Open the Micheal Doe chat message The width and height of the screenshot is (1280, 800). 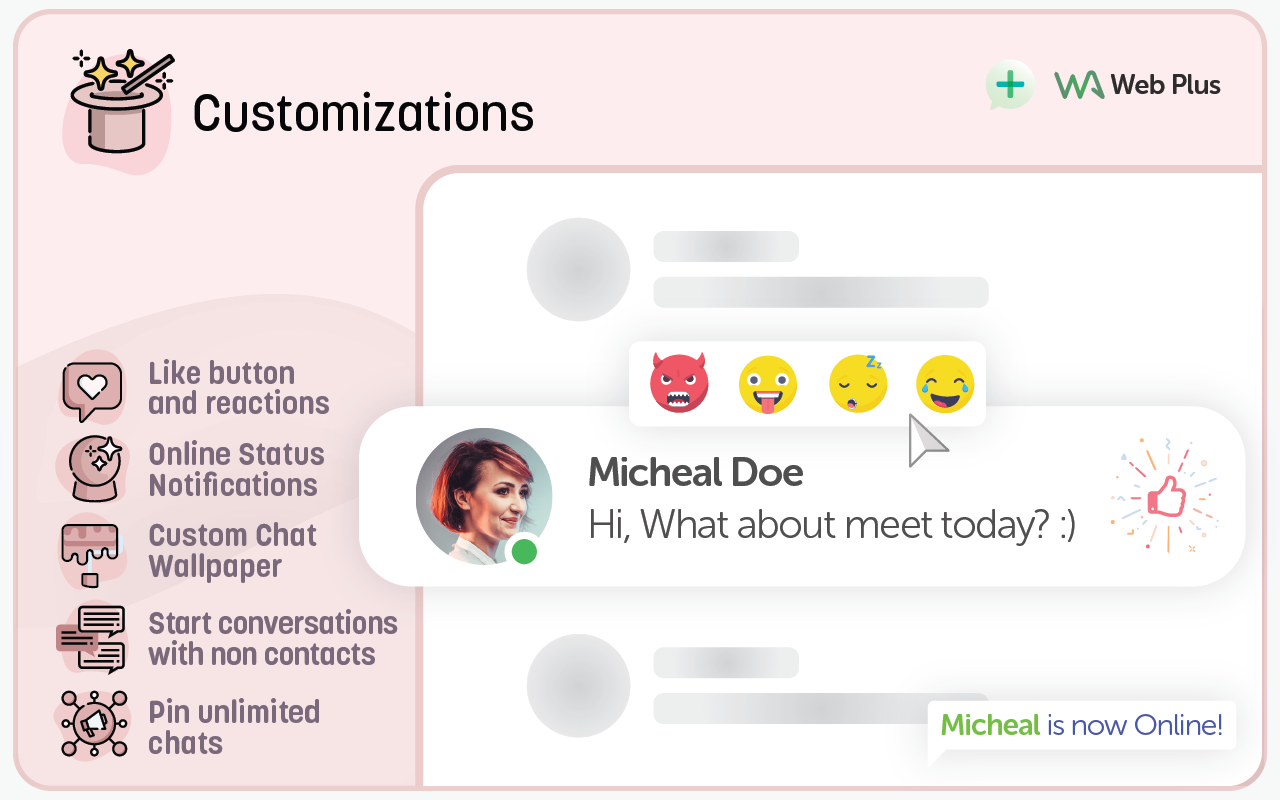click(831, 497)
